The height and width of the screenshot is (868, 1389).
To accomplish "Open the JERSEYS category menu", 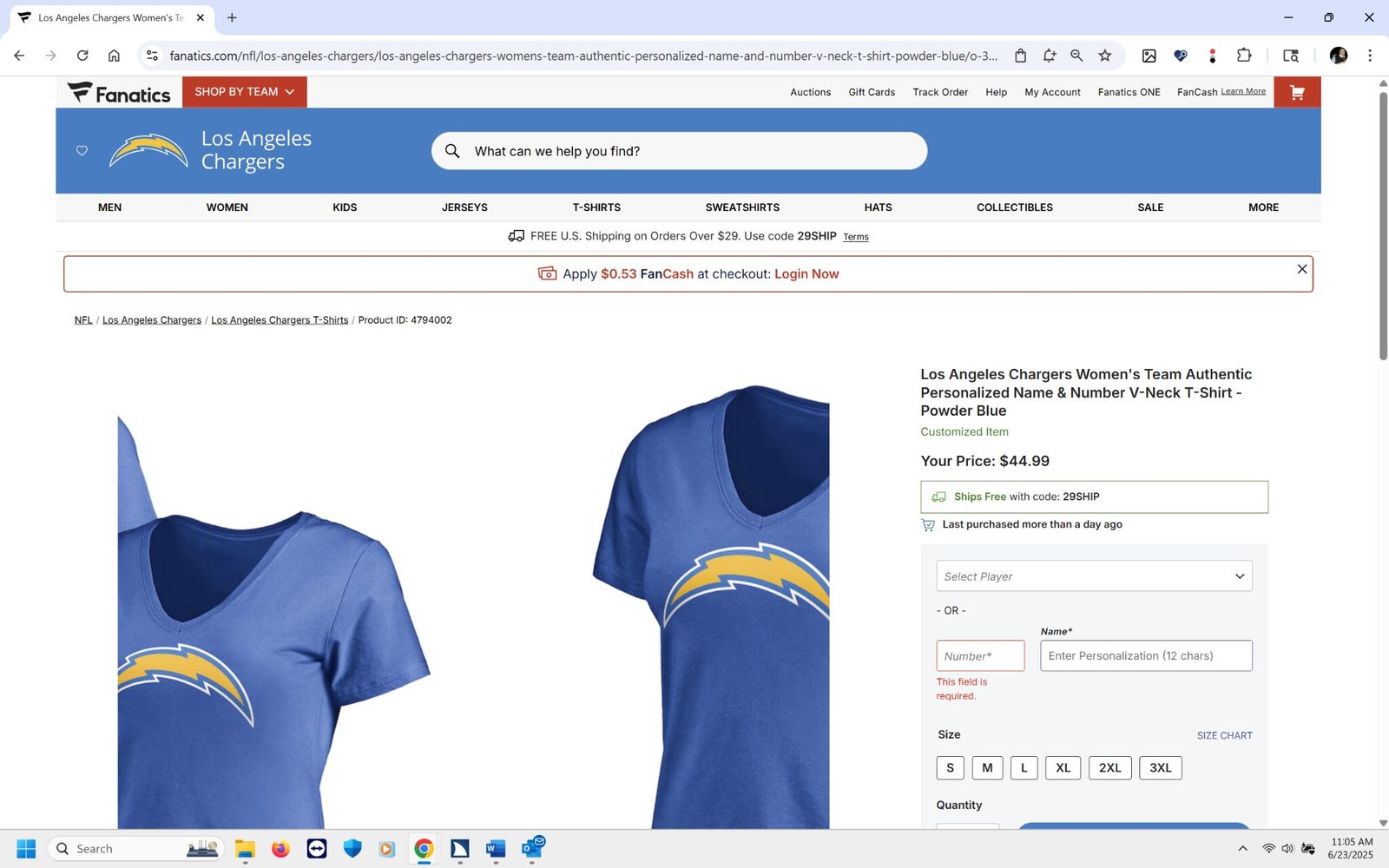I will [x=464, y=207].
